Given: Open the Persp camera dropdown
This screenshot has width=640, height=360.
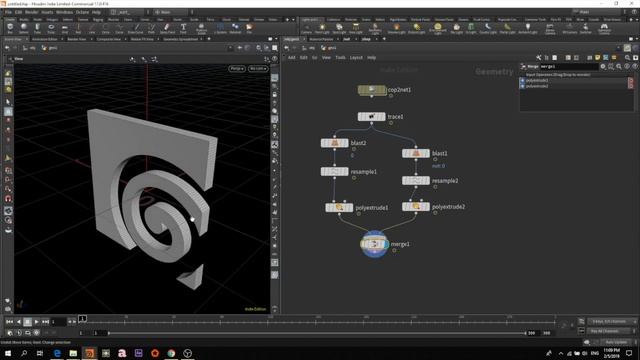Looking at the screenshot, I should (237, 69).
